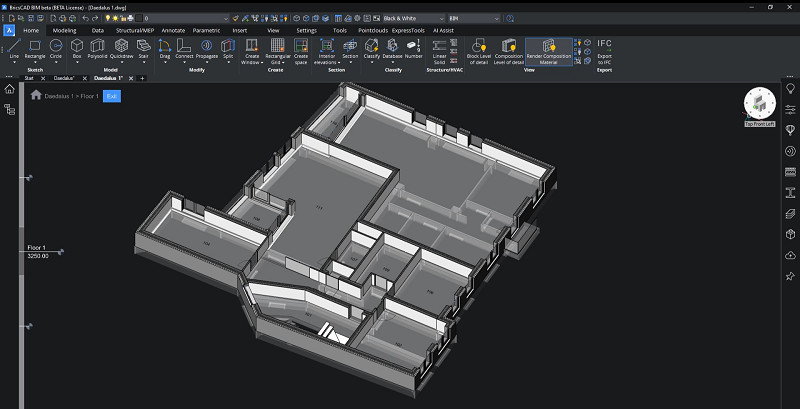Click the blue Exit button
This screenshot has width=800, height=409.
pos(111,96)
